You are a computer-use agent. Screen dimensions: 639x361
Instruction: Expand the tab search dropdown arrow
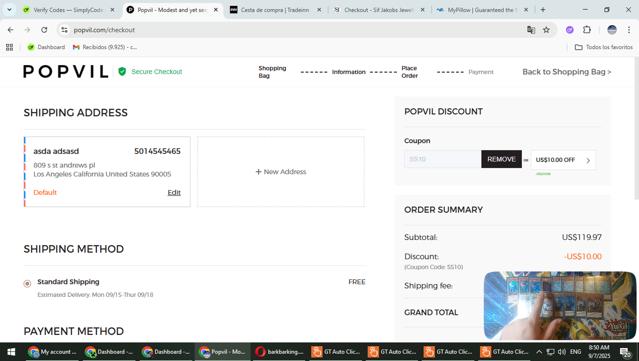click(x=9, y=10)
